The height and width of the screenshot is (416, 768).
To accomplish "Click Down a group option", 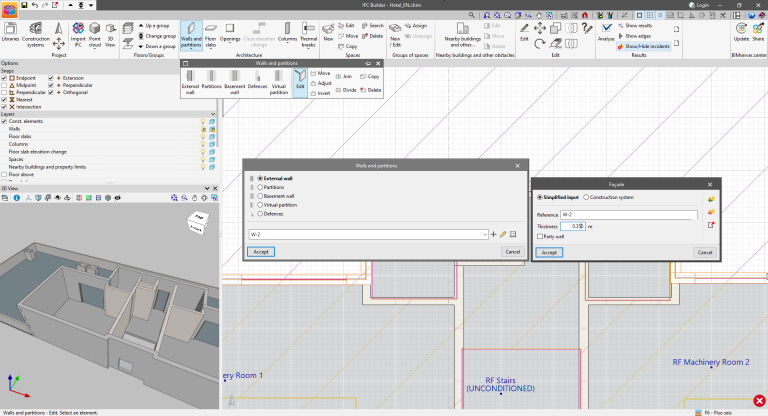I will click(155, 47).
